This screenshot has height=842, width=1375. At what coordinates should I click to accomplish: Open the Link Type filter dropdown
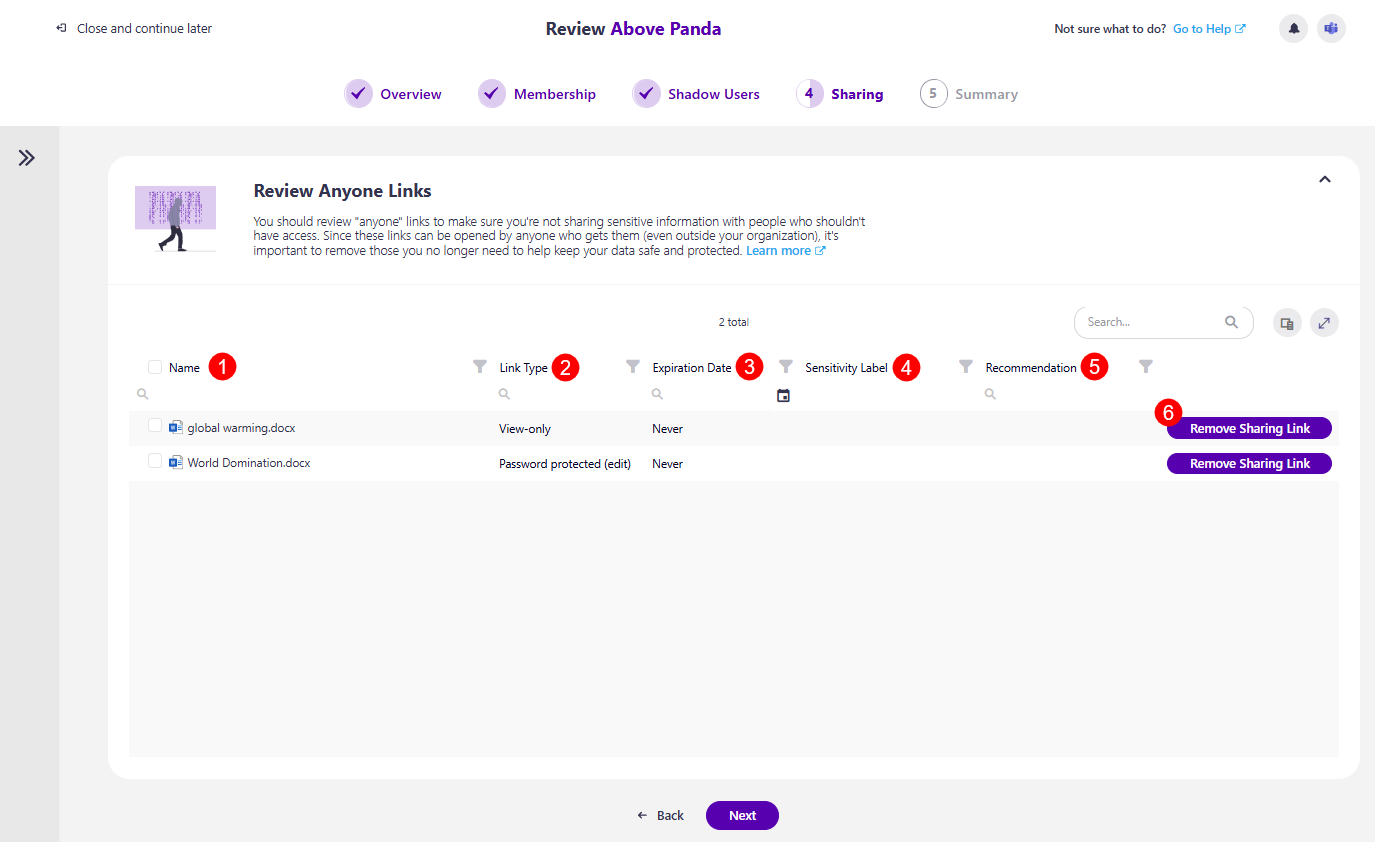(633, 366)
